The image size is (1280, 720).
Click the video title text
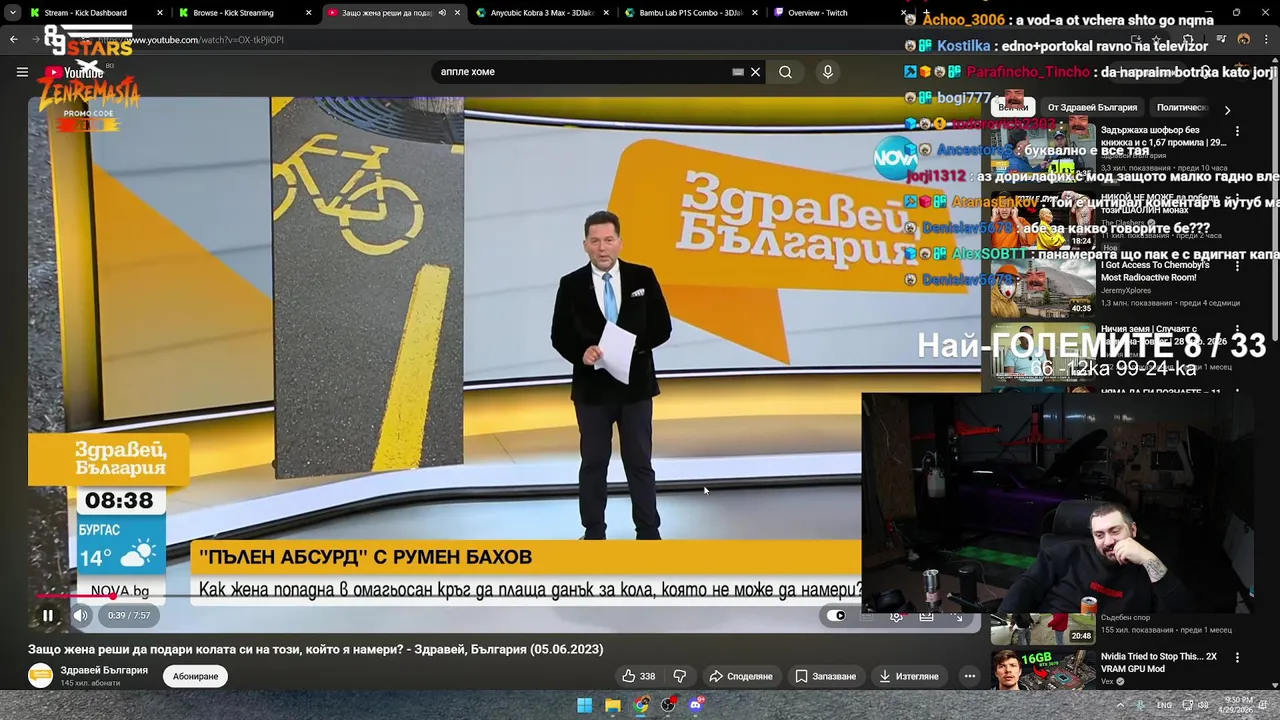pyautogui.click(x=315, y=649)
